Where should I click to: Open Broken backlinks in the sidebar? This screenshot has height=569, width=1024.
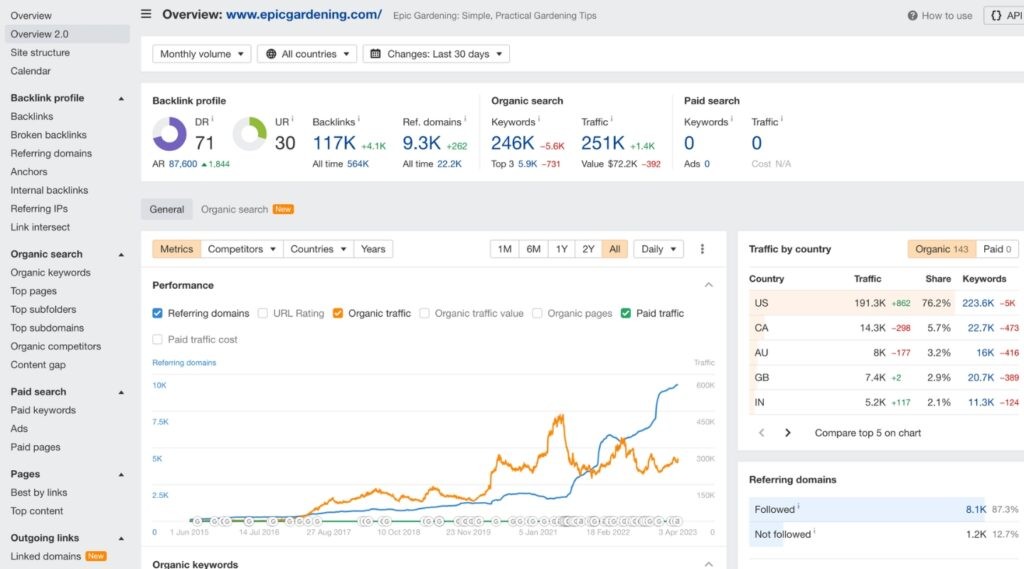49,135
